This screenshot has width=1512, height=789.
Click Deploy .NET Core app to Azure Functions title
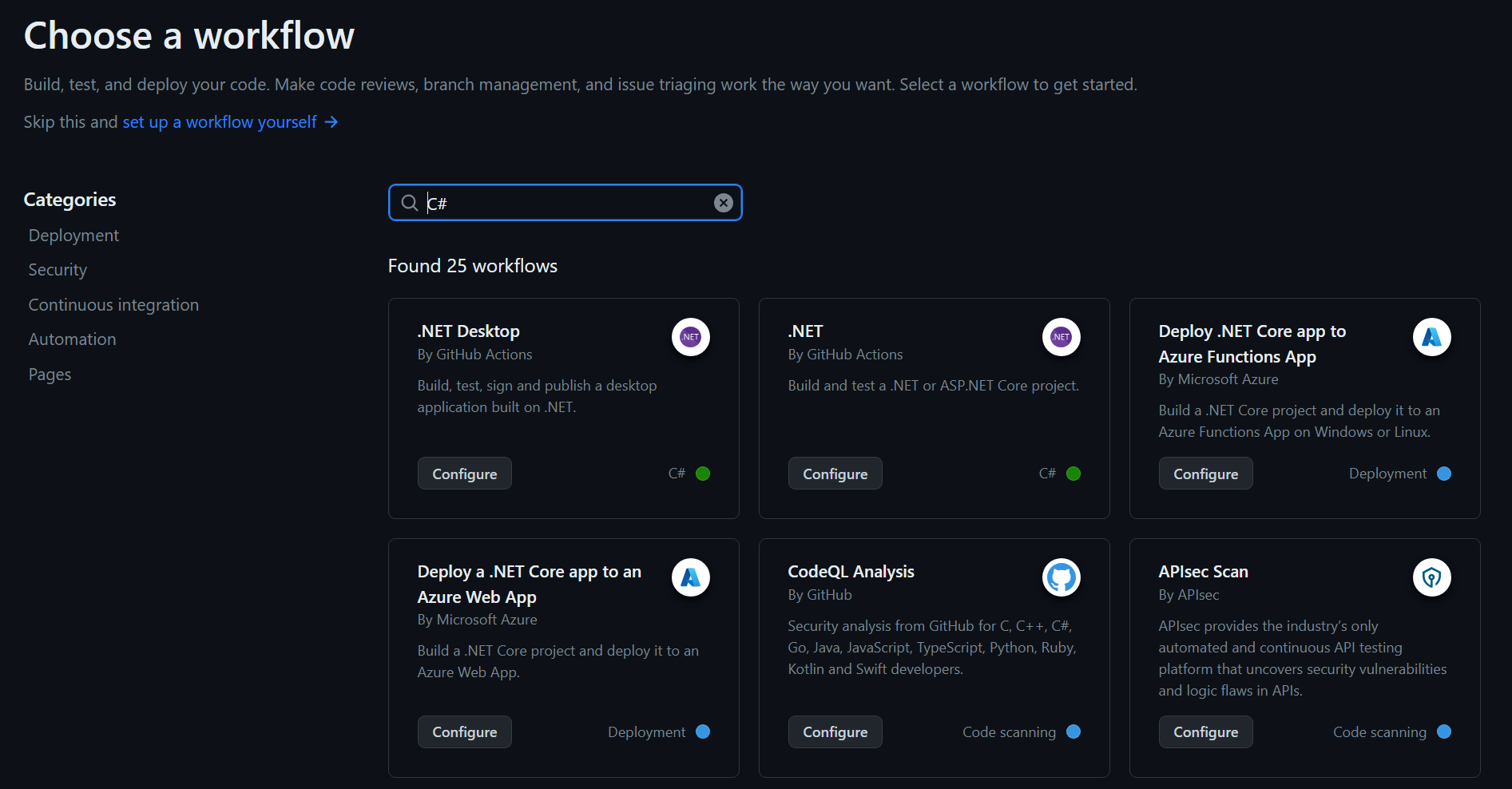[1252, 344]
